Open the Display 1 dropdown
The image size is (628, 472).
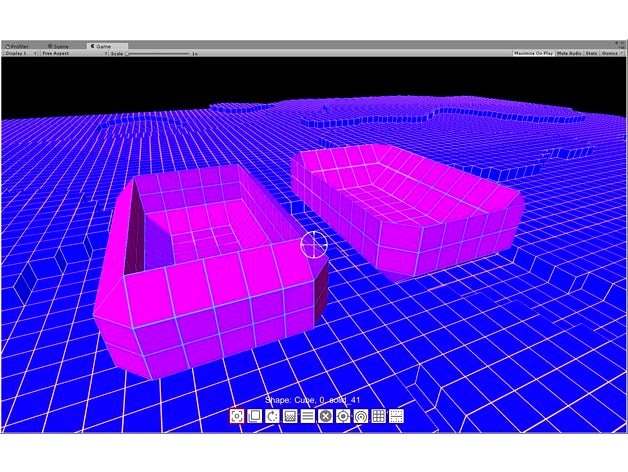[20, 53]
